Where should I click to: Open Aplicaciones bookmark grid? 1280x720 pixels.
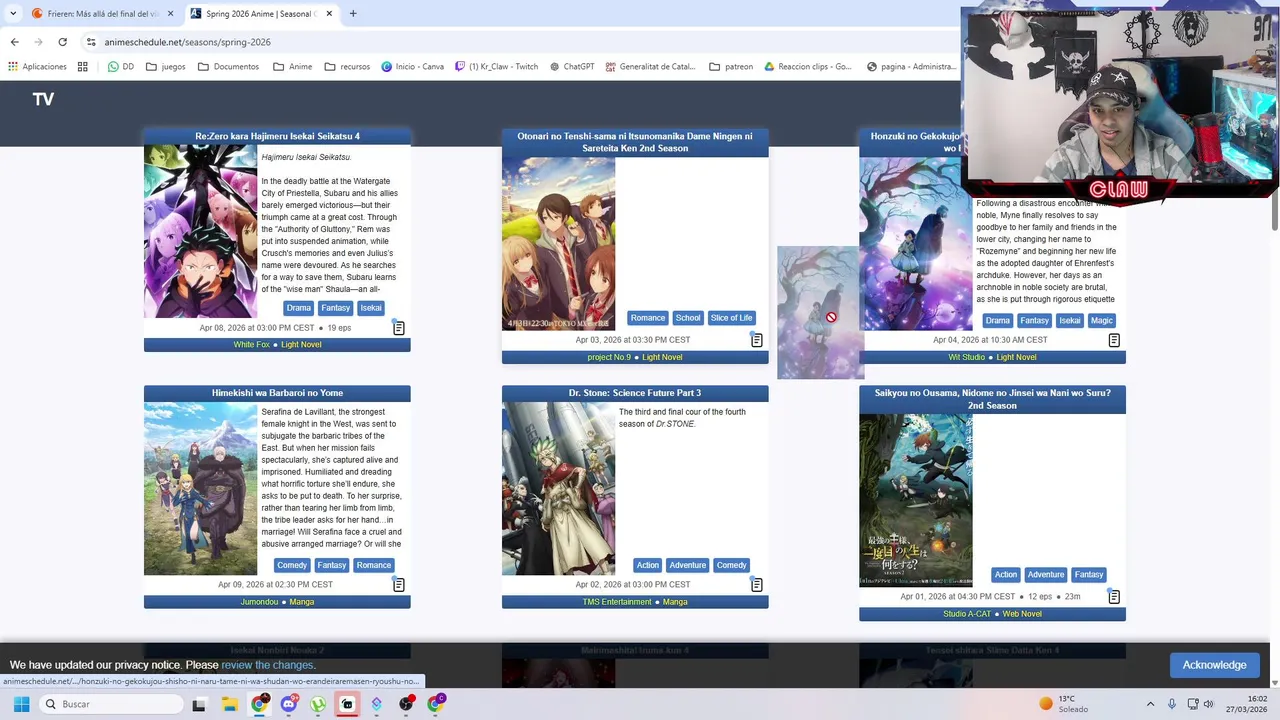(x=37, y=67)
